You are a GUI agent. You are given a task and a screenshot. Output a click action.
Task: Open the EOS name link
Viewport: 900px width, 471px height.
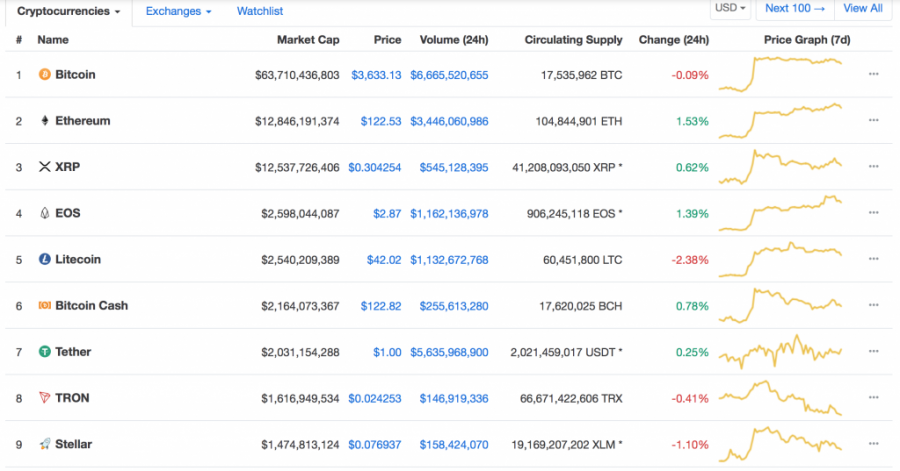click(x=68, y=213)
